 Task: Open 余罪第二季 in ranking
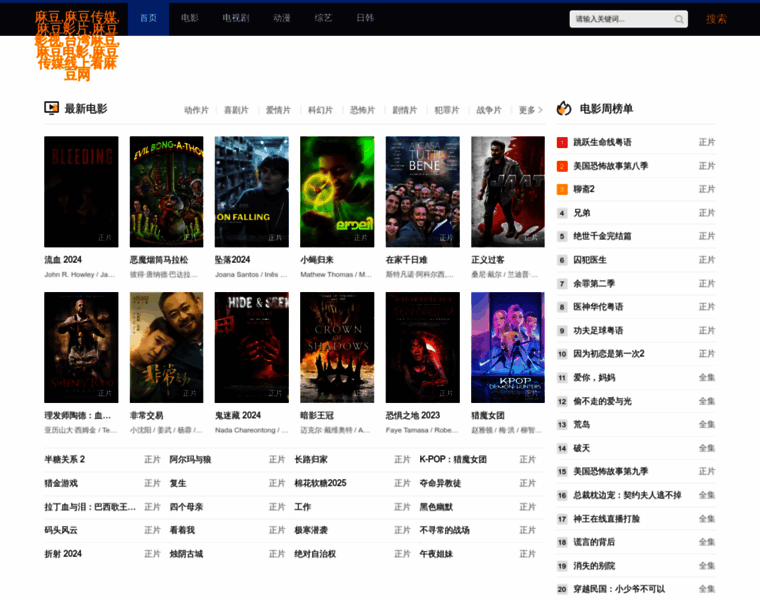coord(594,284)
